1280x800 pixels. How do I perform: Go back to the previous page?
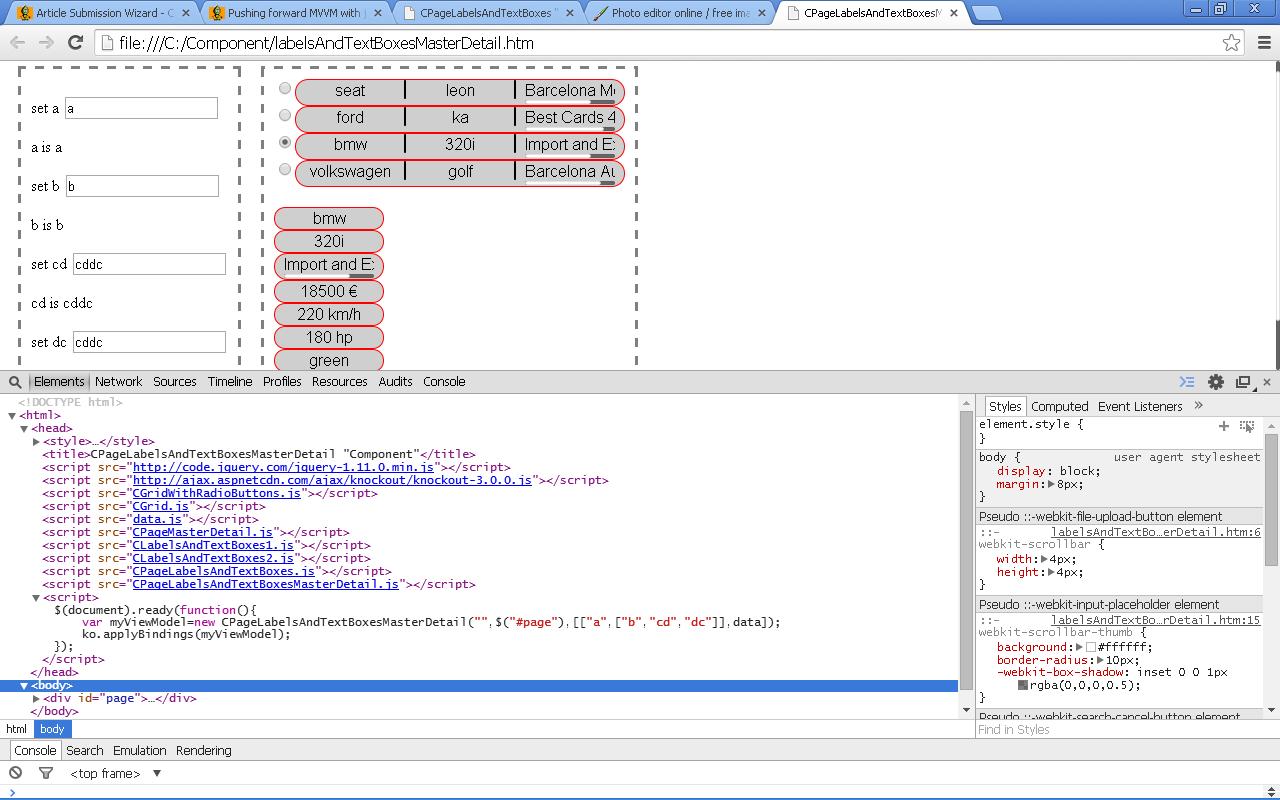pos(17,43)
